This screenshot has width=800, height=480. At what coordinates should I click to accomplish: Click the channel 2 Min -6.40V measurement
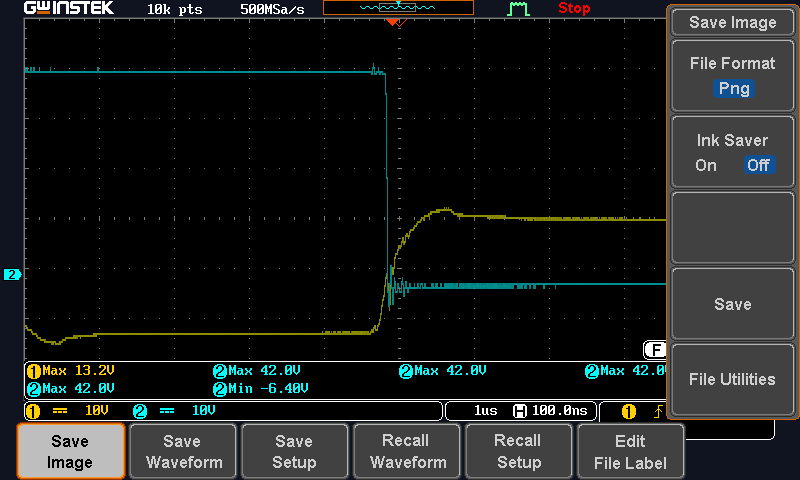click(261, 389)
